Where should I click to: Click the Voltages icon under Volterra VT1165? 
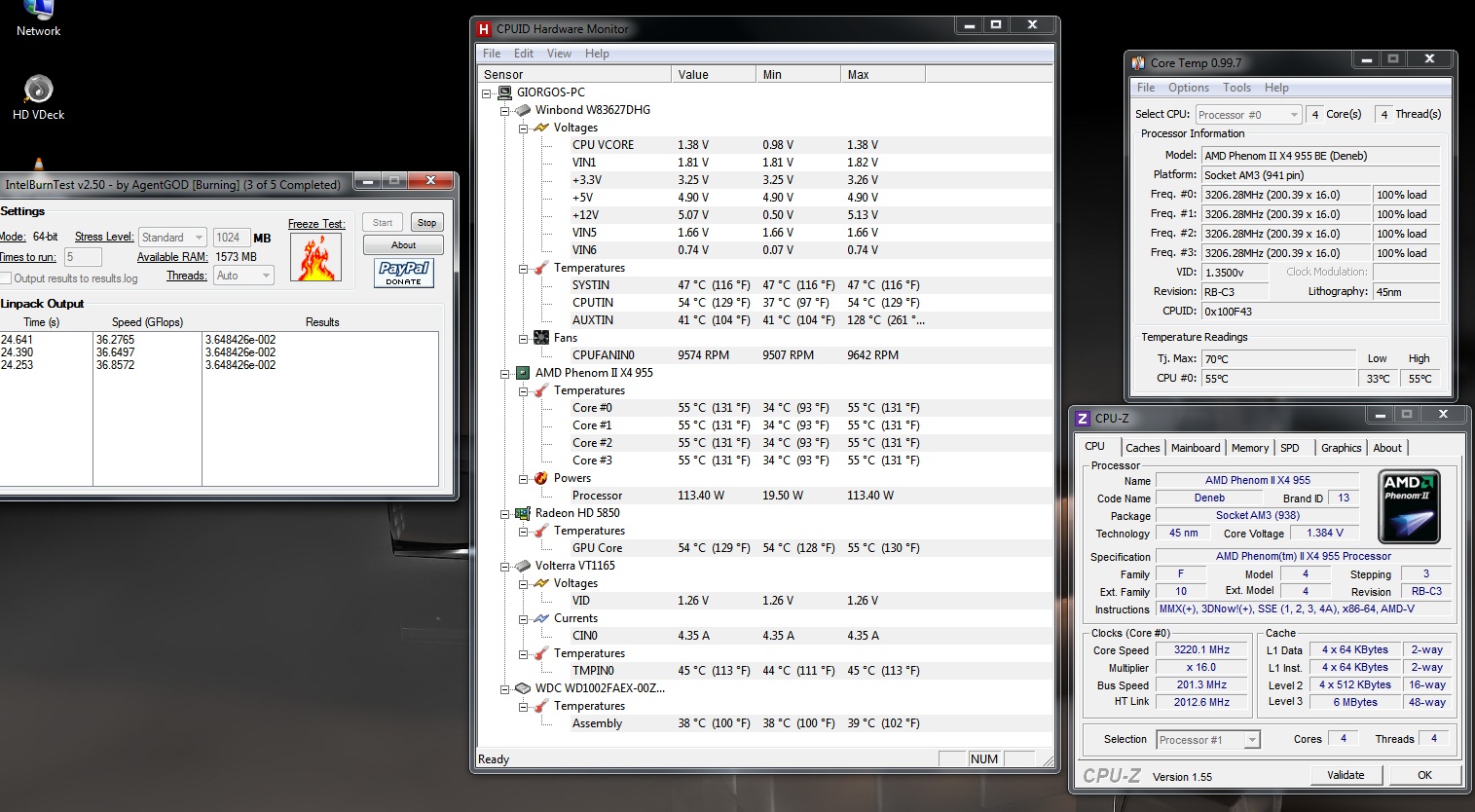[x=541, y=583]
